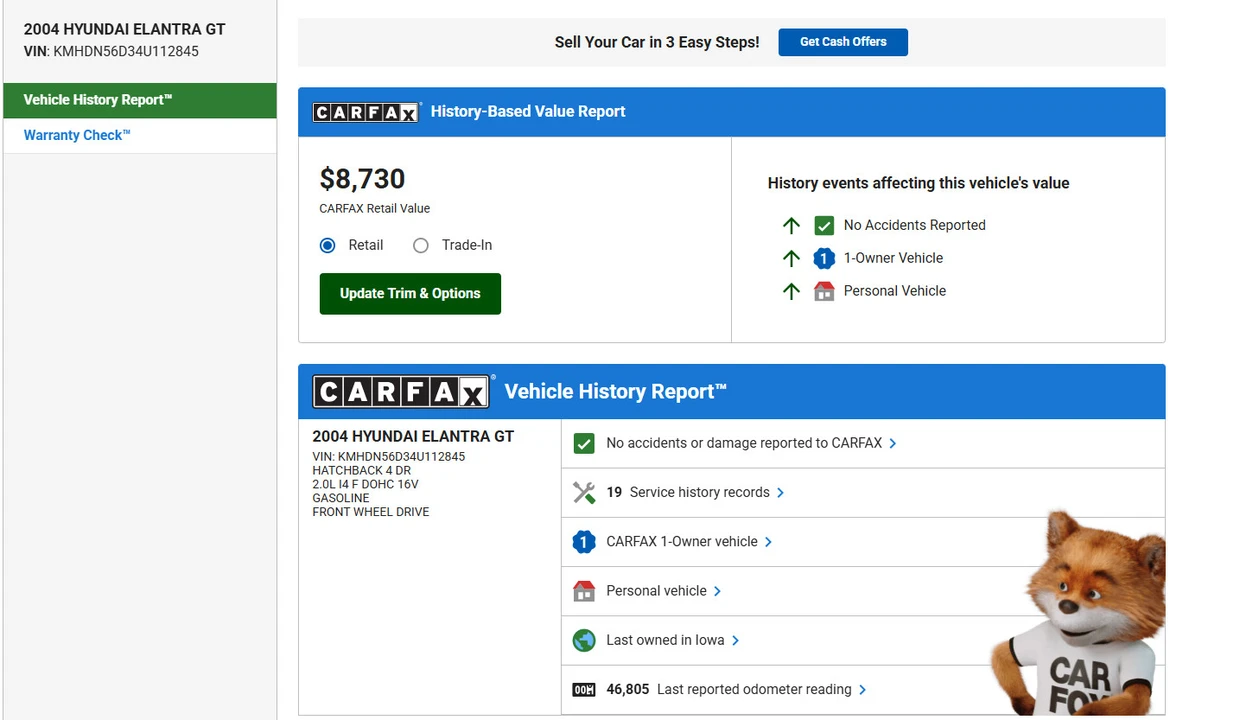The image size is (1240, 720).
Task: Open the Warranty Check sidebar tab
Action: (140, 136)
